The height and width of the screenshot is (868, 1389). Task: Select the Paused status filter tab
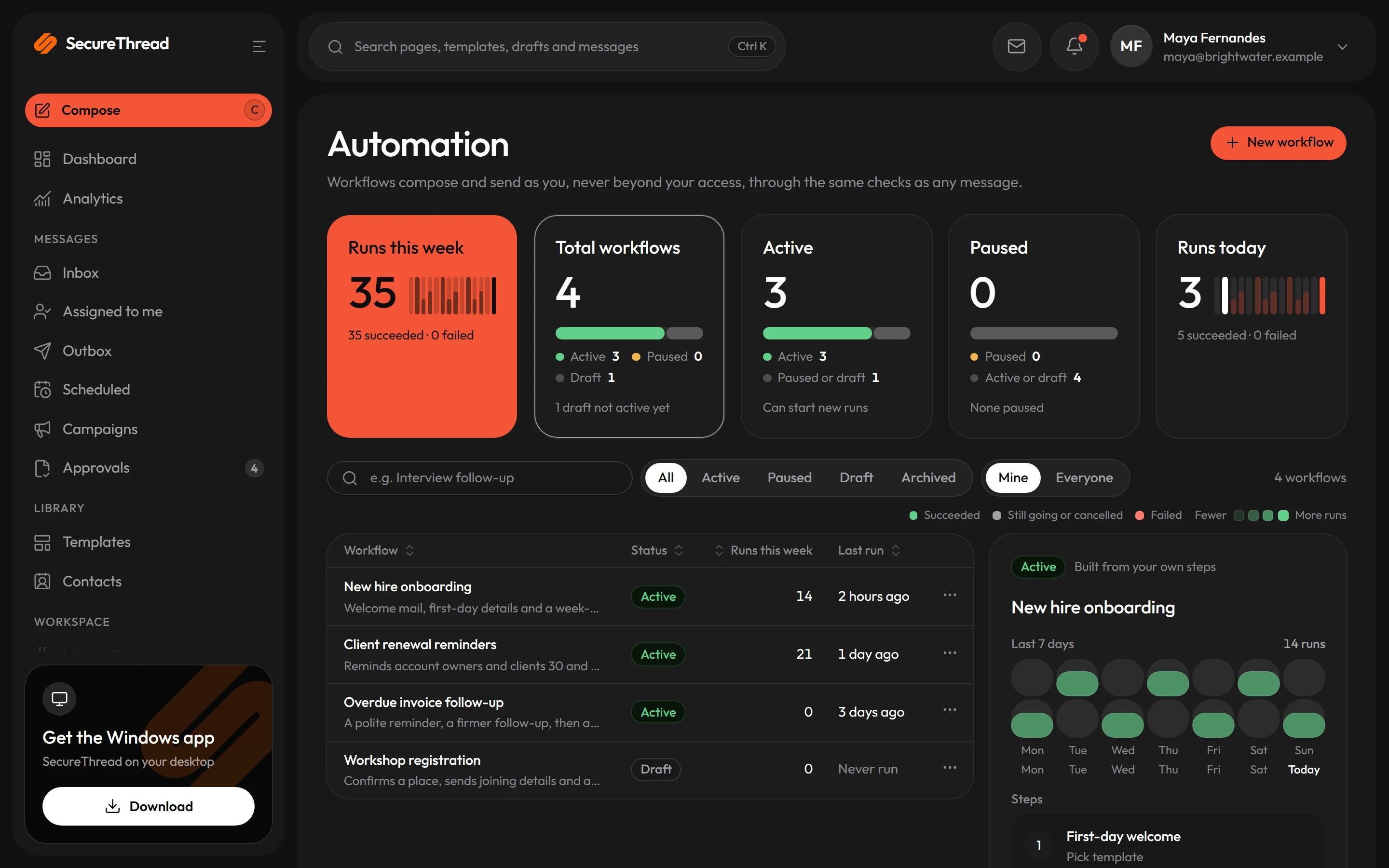(x=789, y=477)
